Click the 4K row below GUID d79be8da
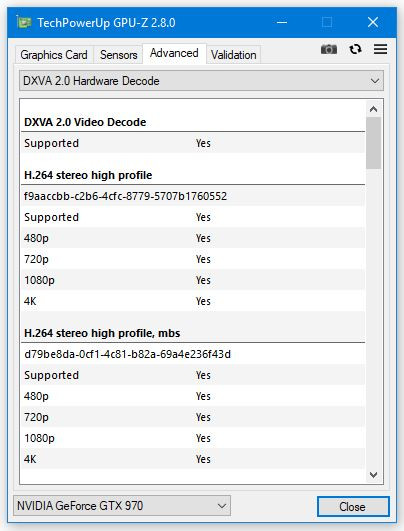The image size is (404, 531). [193, 459]
